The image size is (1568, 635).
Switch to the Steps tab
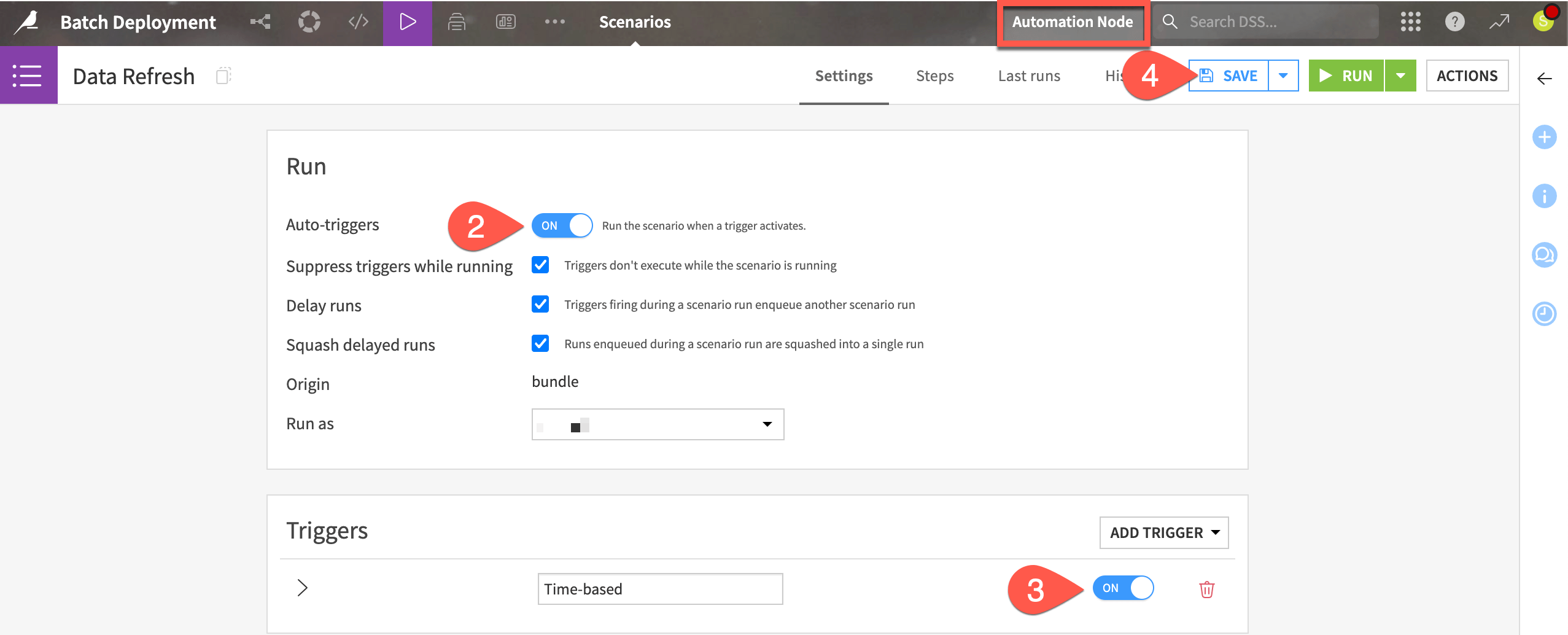[x=934, y=76]
